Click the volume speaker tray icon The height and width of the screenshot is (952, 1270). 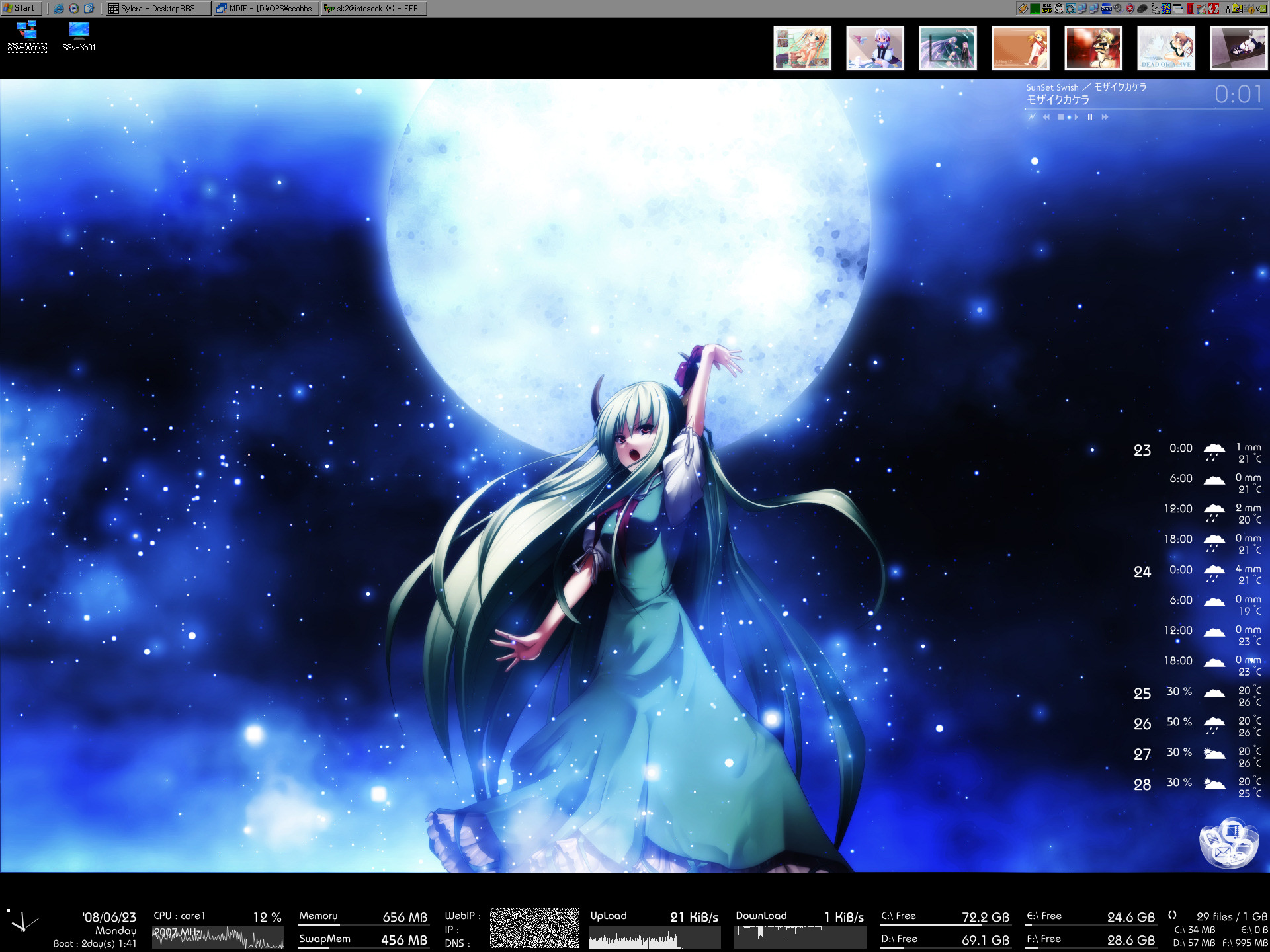coord(1118,9)
